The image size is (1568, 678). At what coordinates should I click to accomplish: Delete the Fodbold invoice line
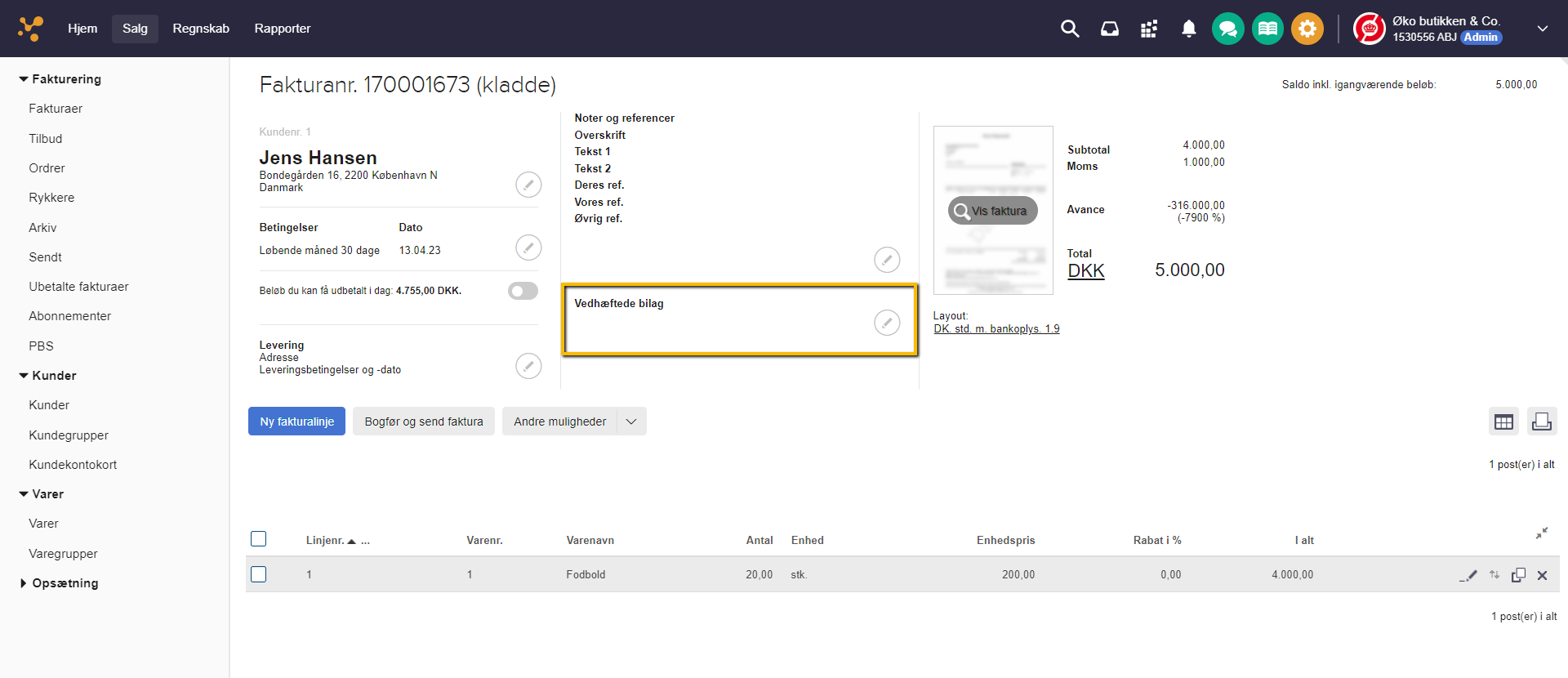click(1542, 575)
